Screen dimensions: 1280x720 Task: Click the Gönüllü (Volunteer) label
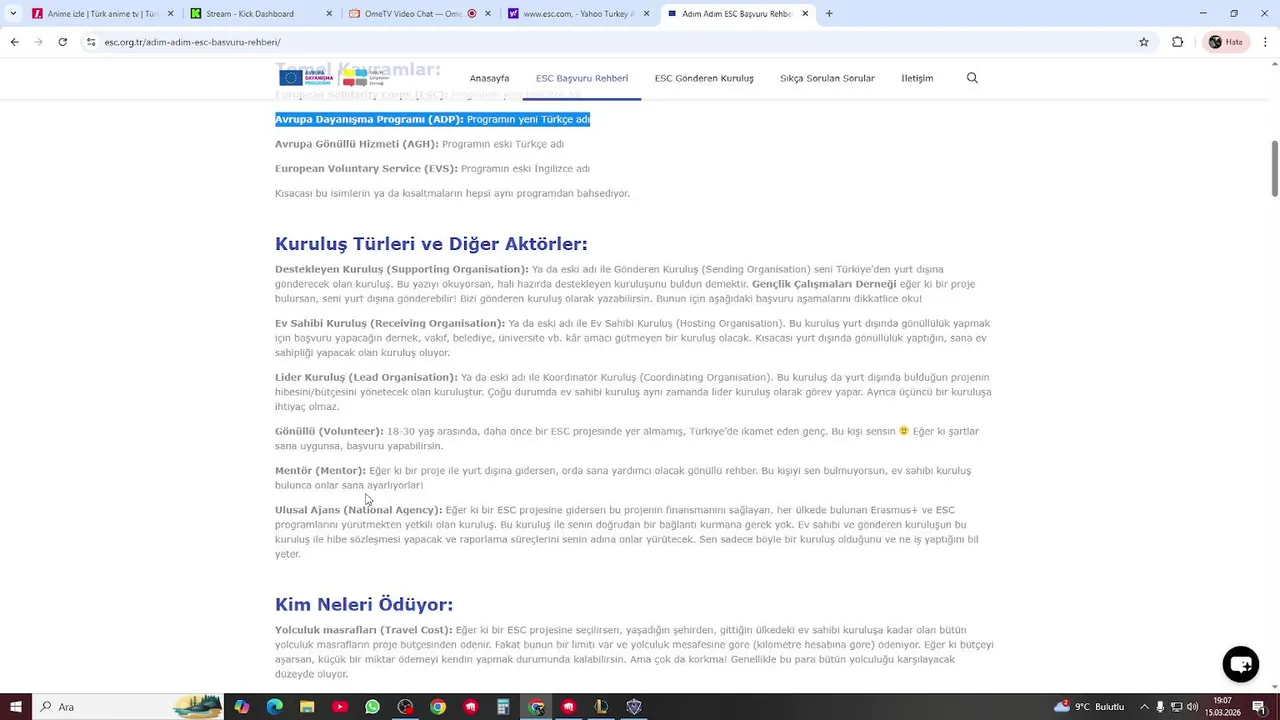pyautogui.click(x=329, y=431)
